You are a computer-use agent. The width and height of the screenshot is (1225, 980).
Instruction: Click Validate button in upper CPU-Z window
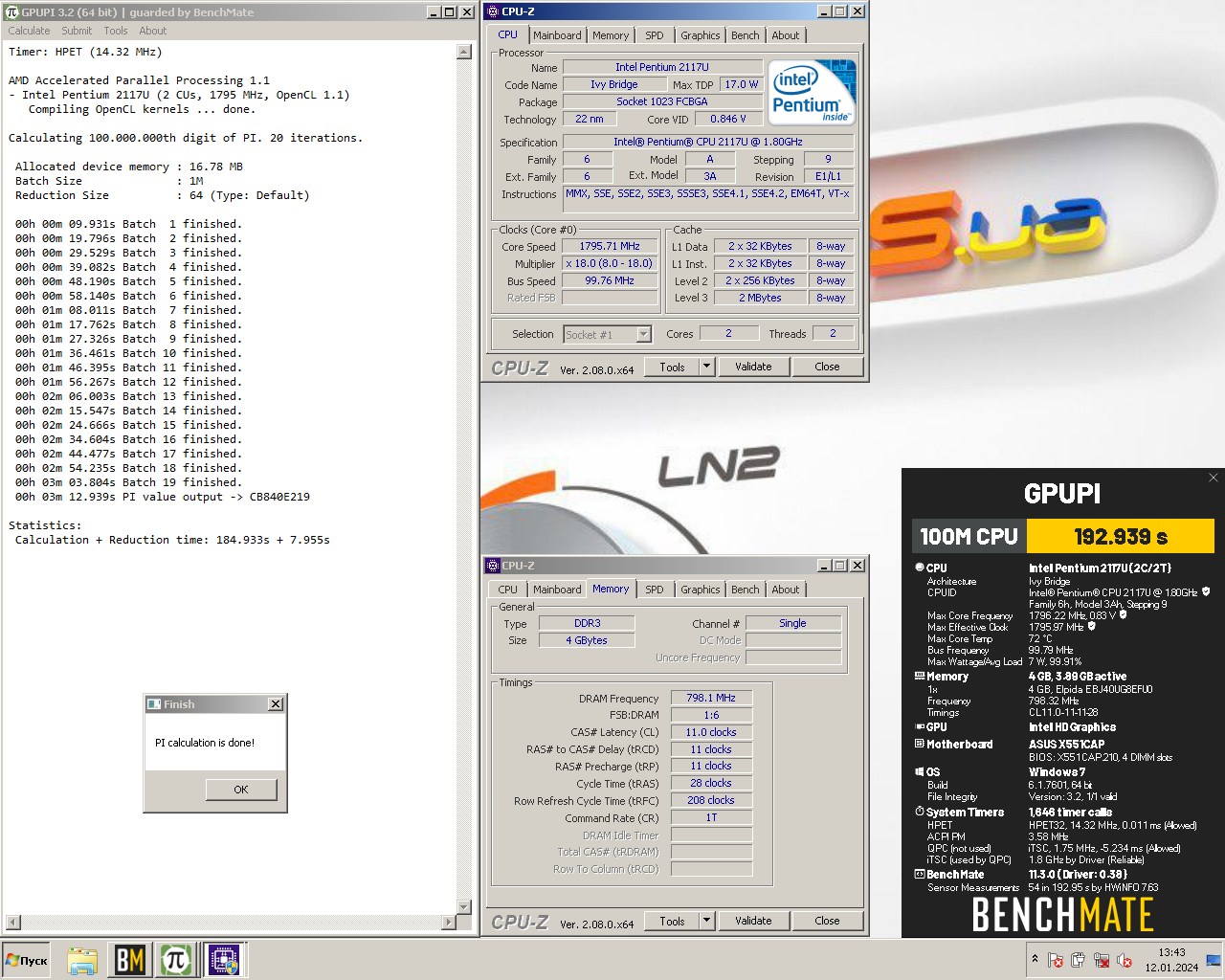pyautogui.click(x=753, y=367)
